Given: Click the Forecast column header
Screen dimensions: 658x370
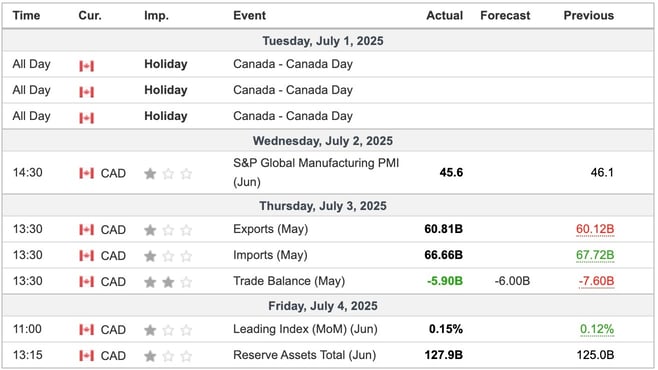Looking at the screenshot, I should pyautogui.click(x=505, y=16).
